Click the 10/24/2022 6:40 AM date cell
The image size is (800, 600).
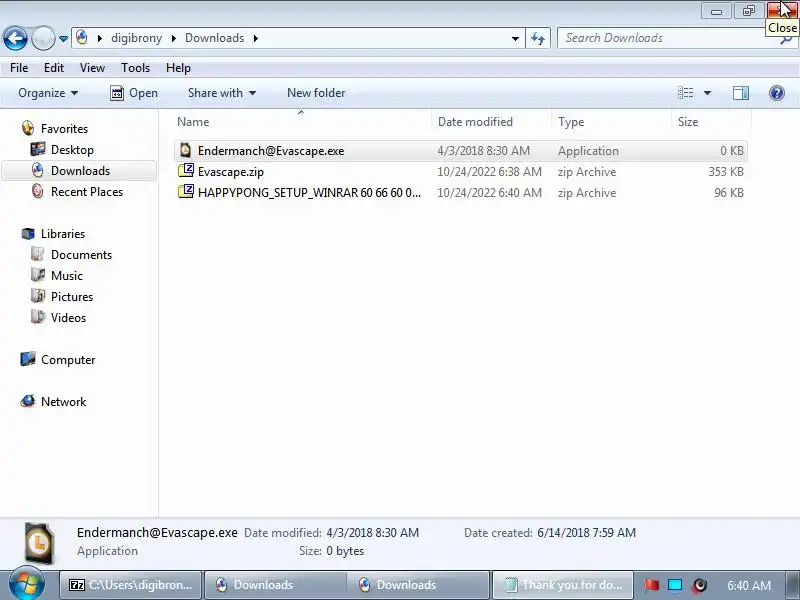coord(489,193)
